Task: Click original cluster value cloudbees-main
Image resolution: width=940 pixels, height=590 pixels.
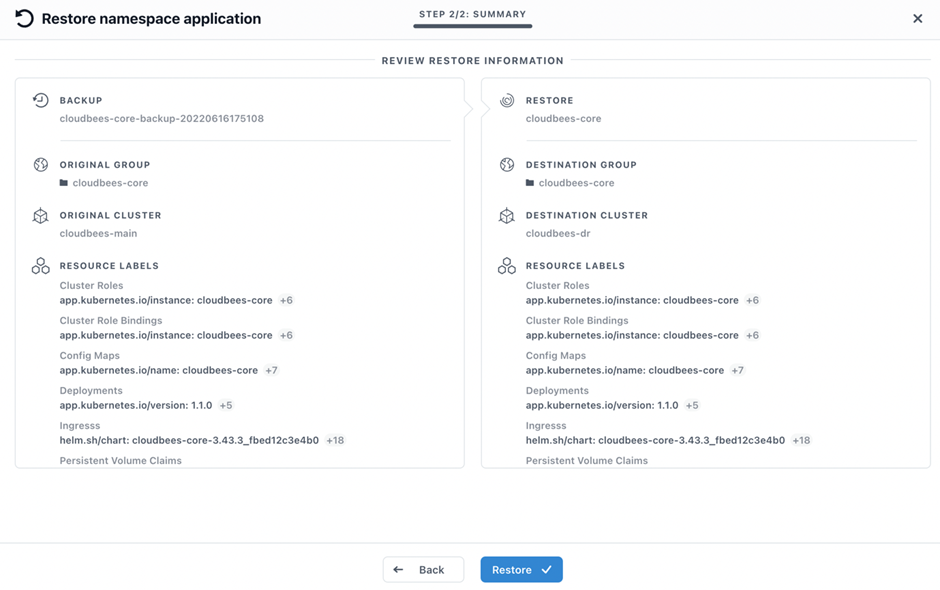Action: (98, 233)
